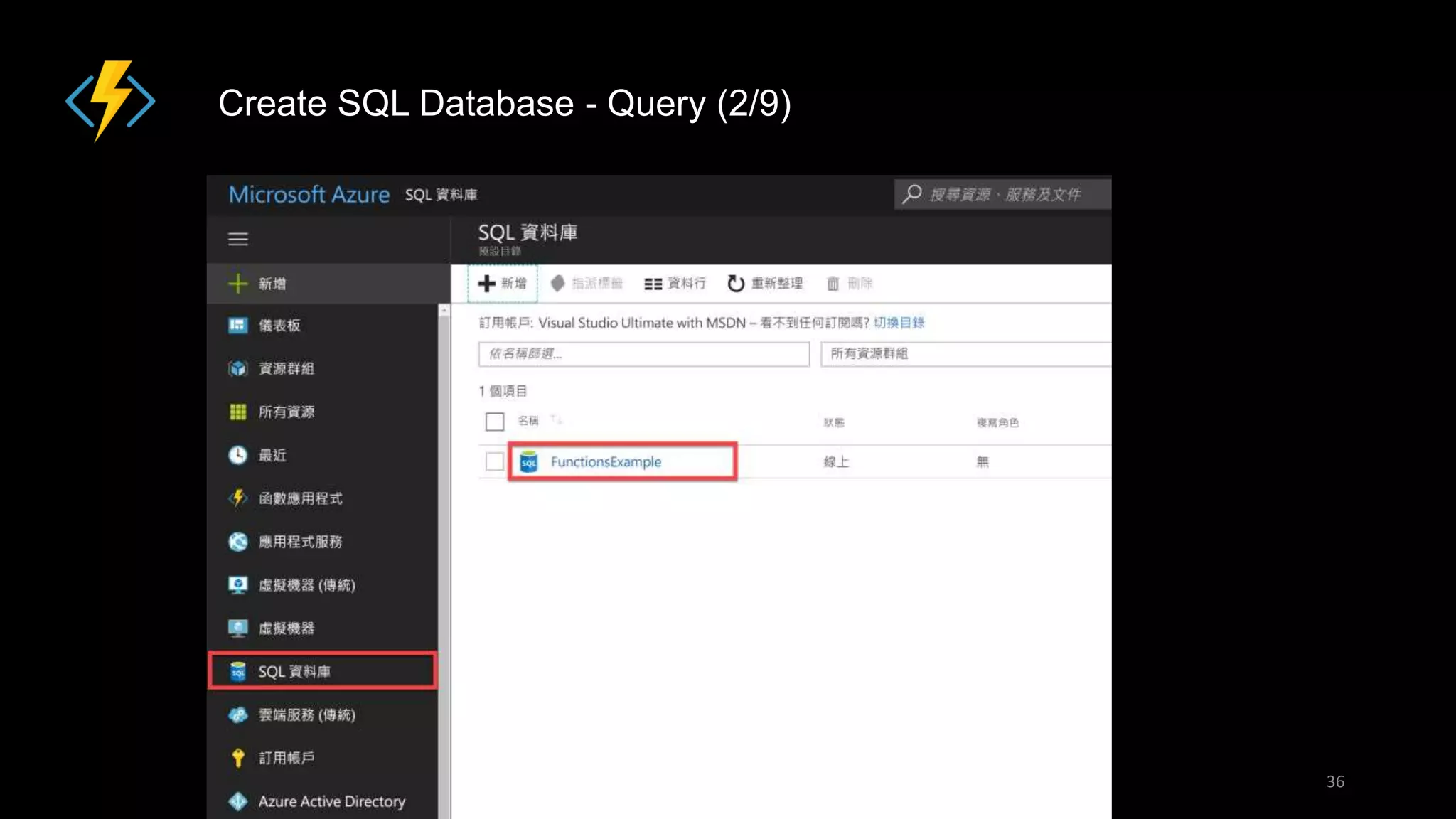Screen dimensions: 1456x819
Task: Open 最近 recent clock icon
Action: [237, 455]
